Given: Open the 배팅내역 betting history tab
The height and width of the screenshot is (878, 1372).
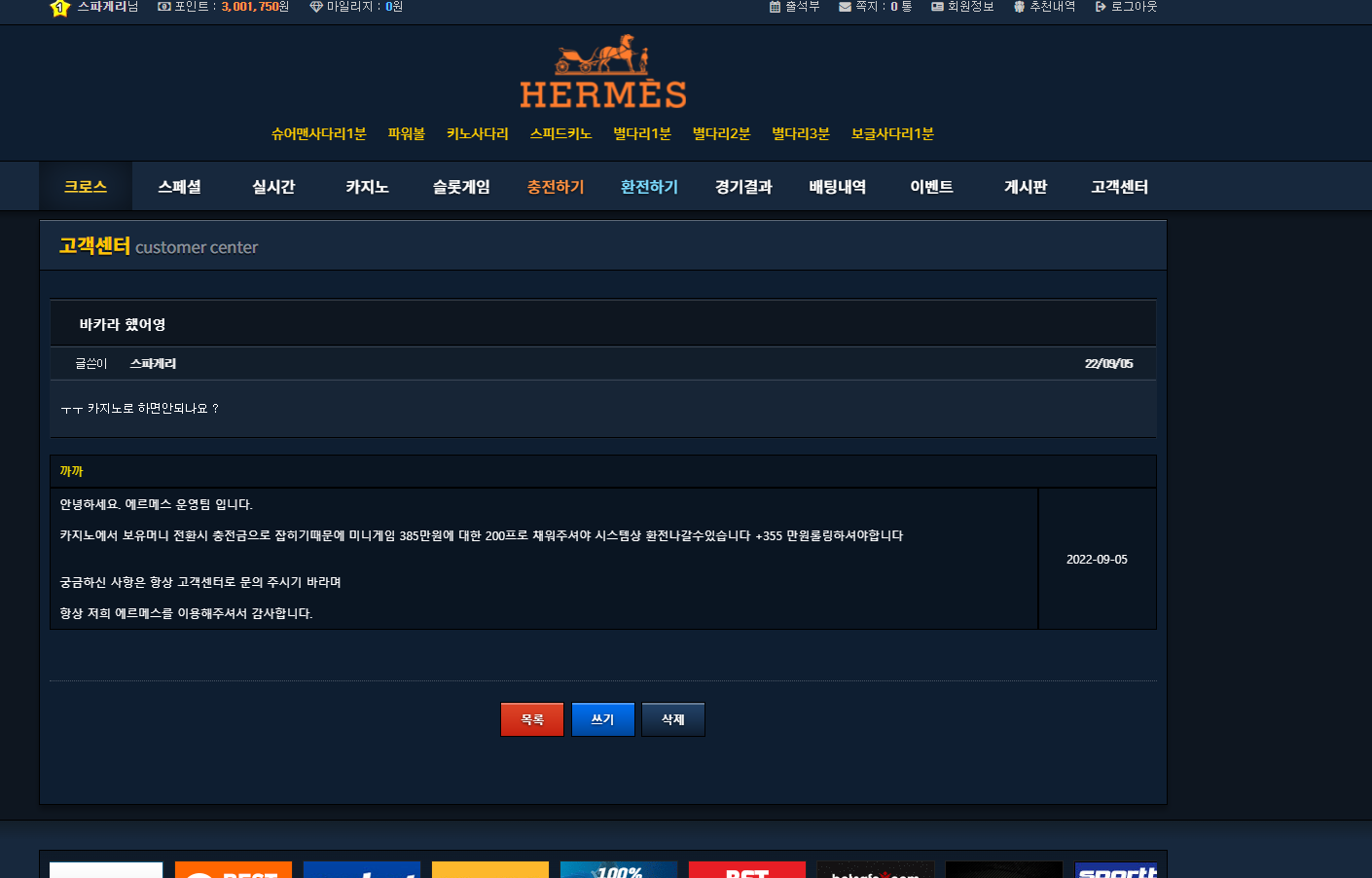Looking at the screenshot, I should click(x=837, y=187).
